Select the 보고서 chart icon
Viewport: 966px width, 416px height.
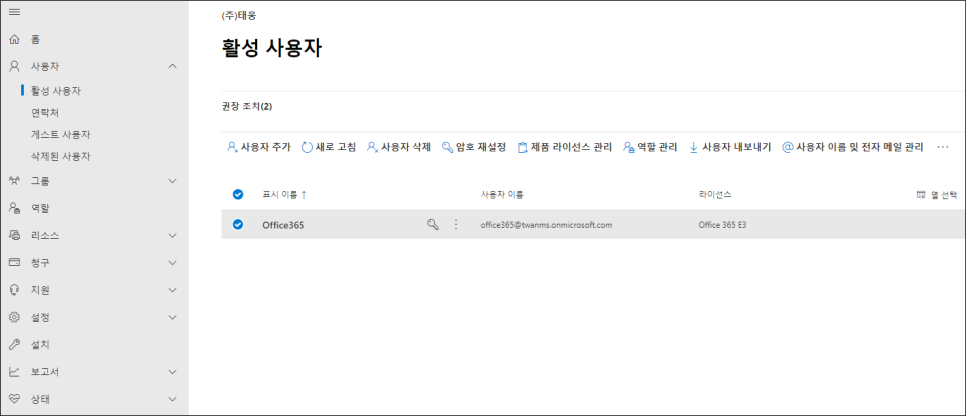[x=14, y=372]
